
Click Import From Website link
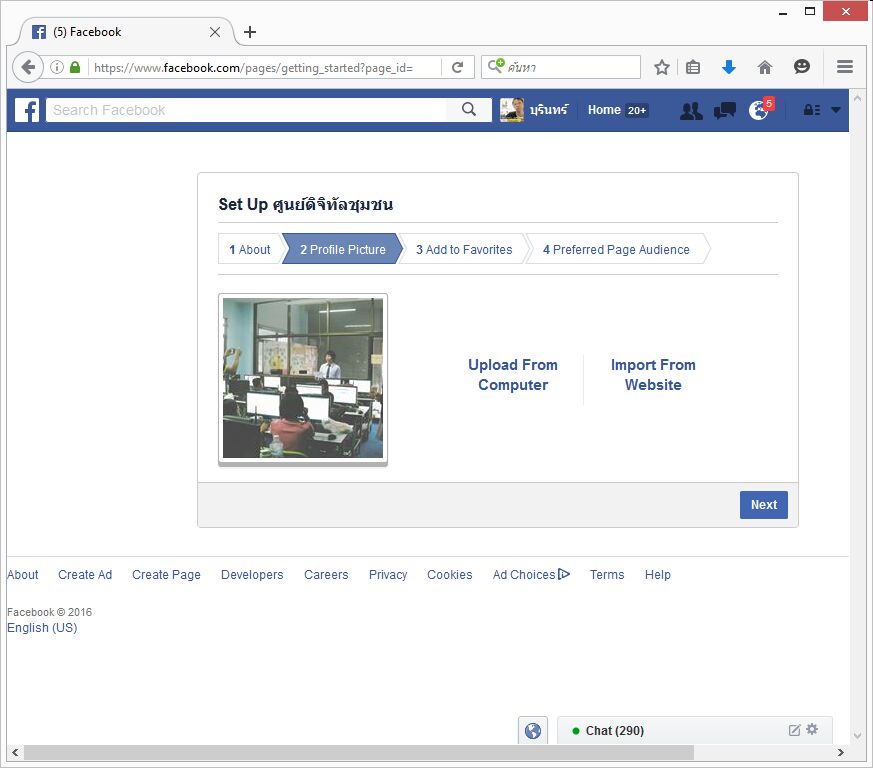[653, 375]
